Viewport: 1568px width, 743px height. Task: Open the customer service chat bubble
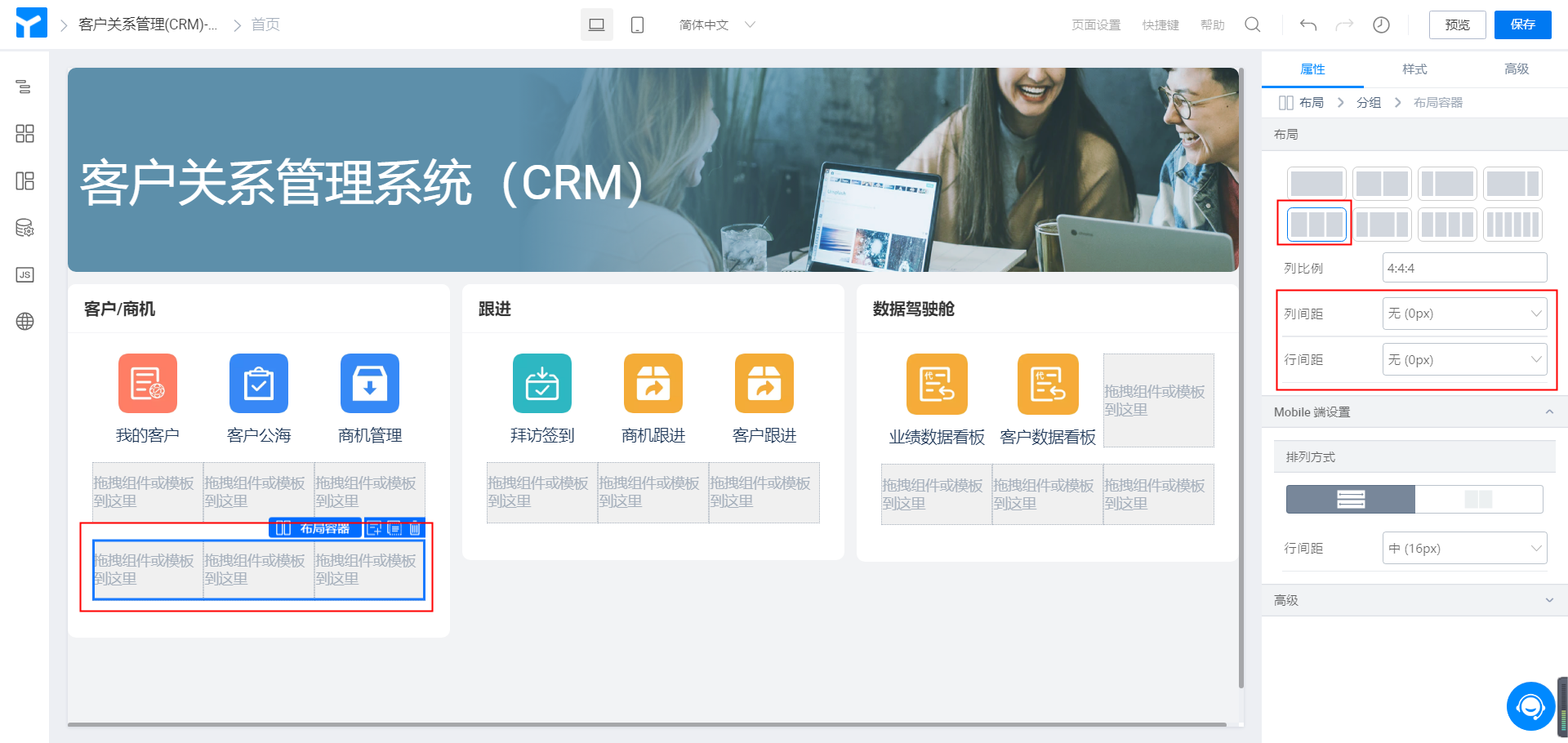coord(1530,706)
